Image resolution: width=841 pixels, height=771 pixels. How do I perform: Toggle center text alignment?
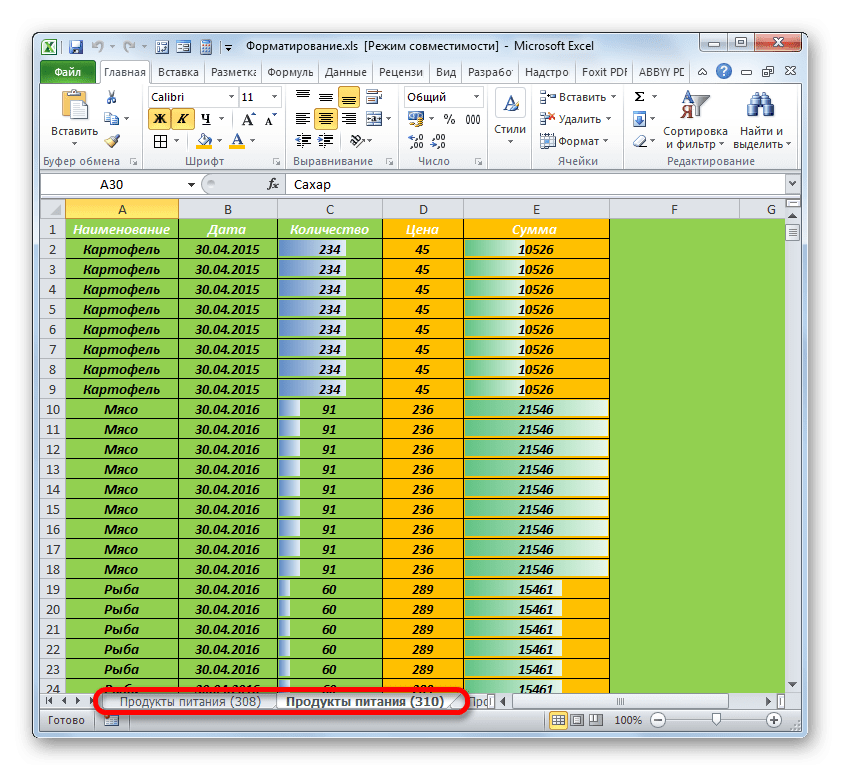tap(326, 119)
